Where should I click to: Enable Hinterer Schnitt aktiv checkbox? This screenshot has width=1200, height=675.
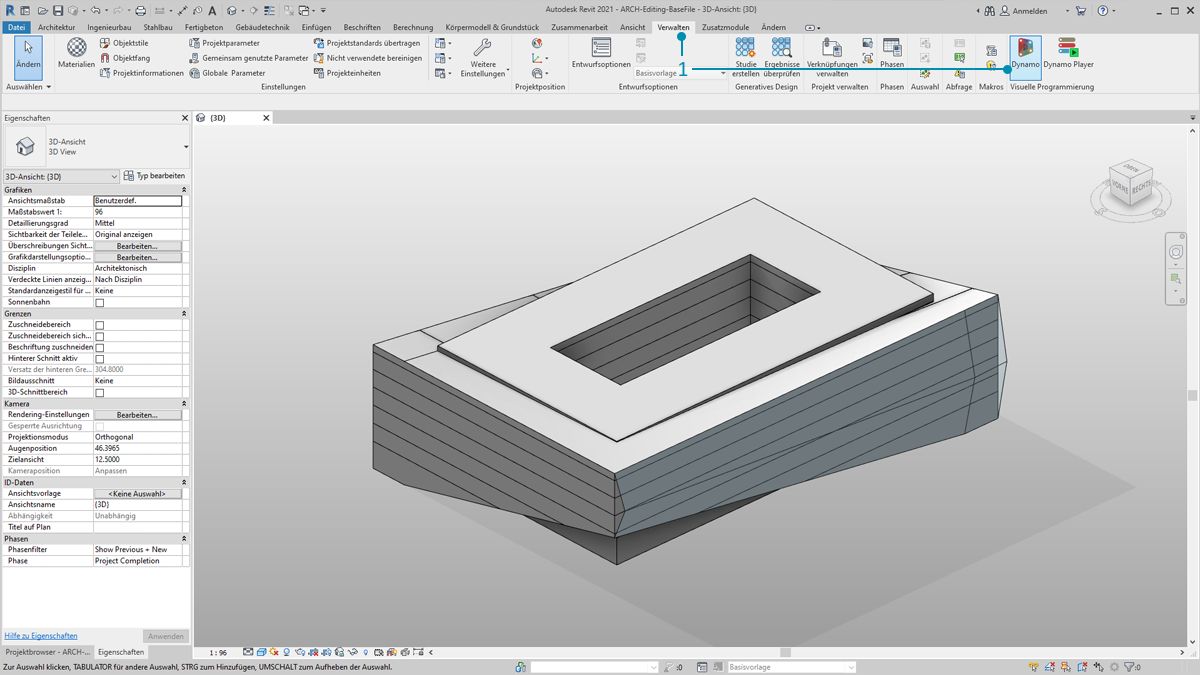99,358
